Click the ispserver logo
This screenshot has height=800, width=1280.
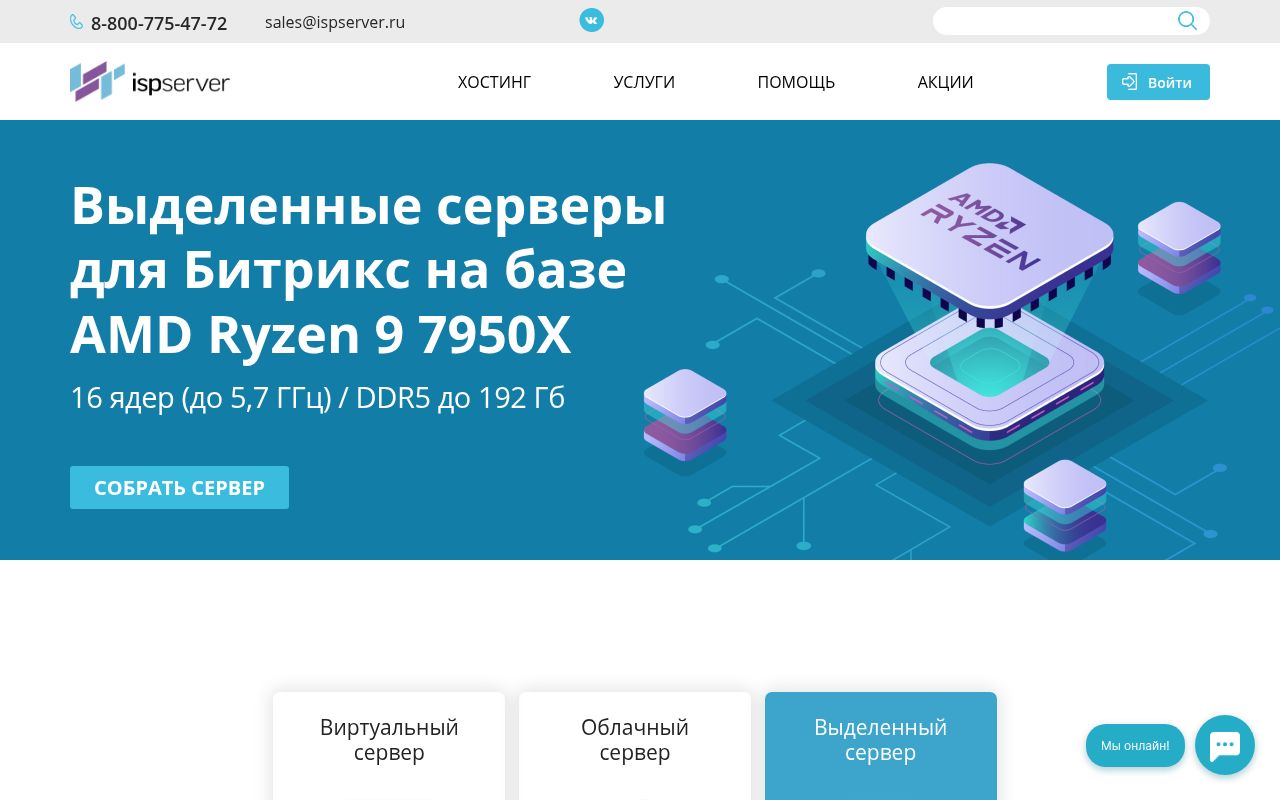pos(150,82)
